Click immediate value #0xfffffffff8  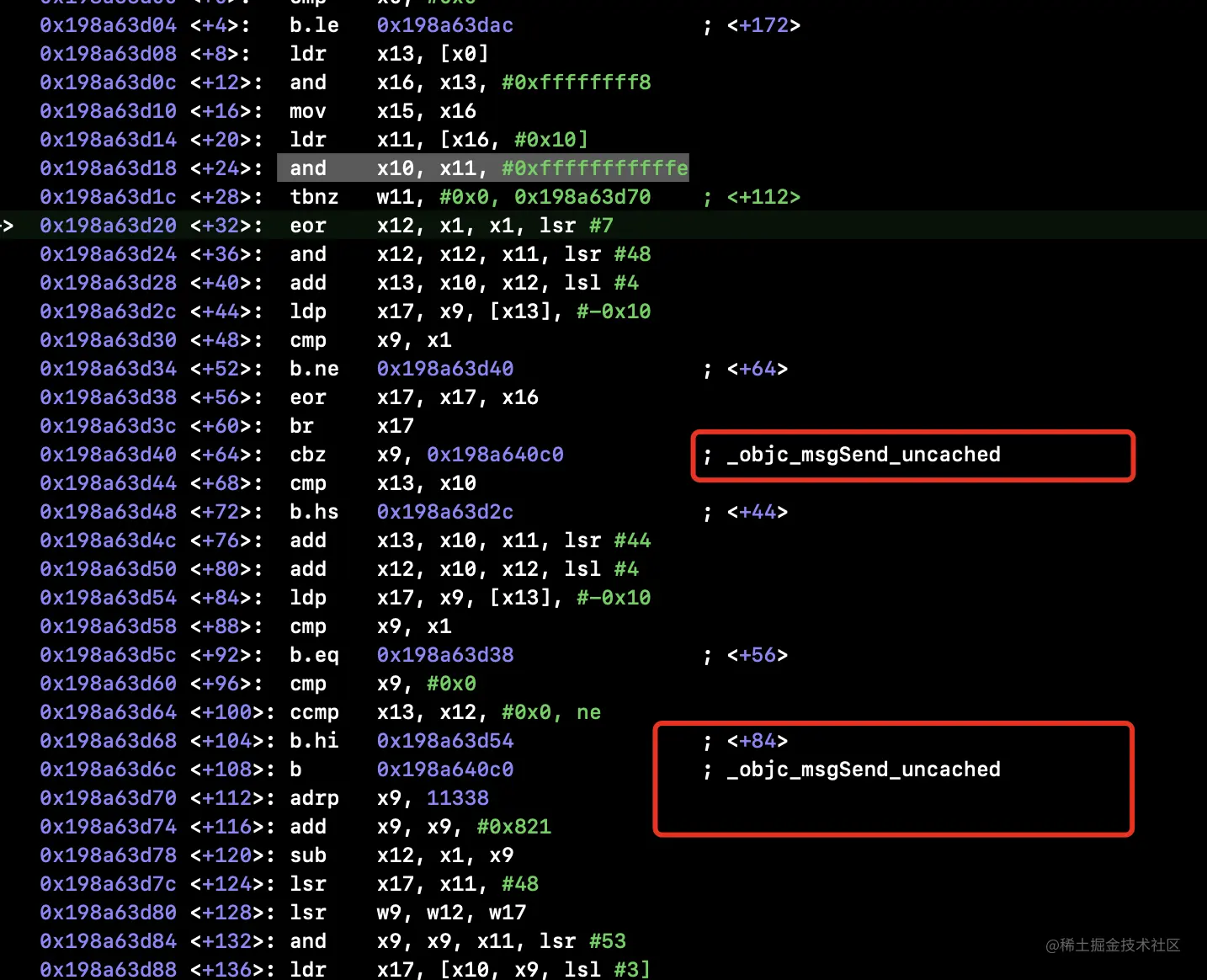click(576, 83)
